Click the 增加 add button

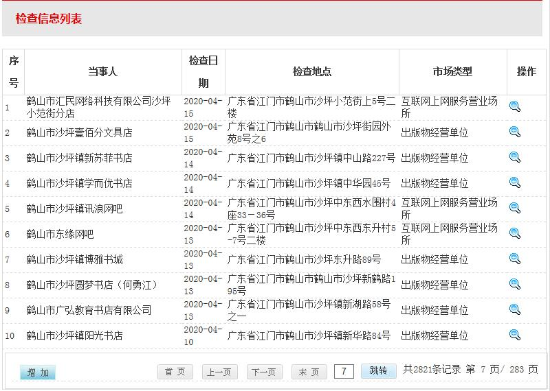point(38,372)
